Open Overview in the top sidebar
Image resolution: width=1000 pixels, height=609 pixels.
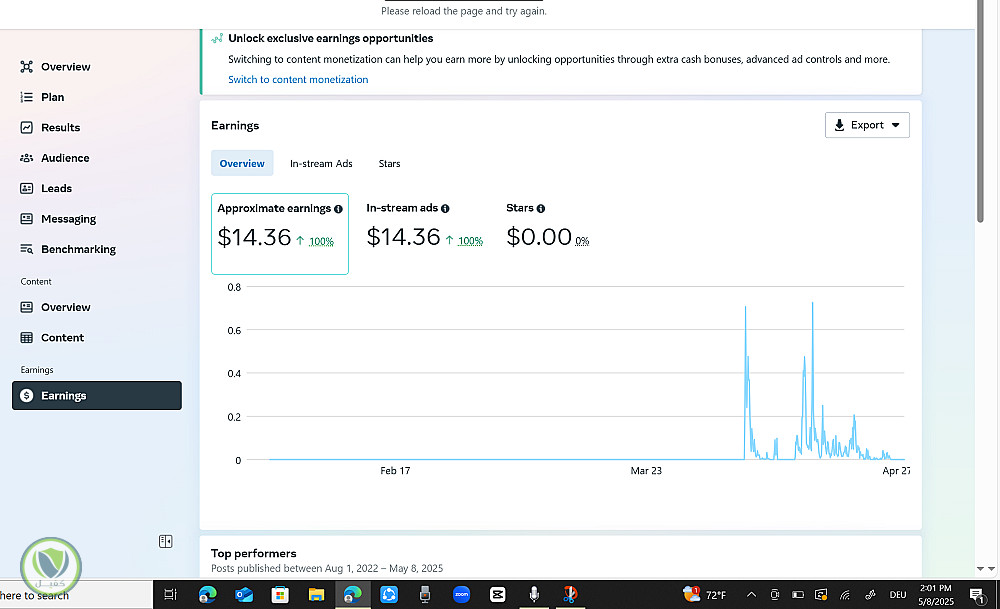[65, 67]
